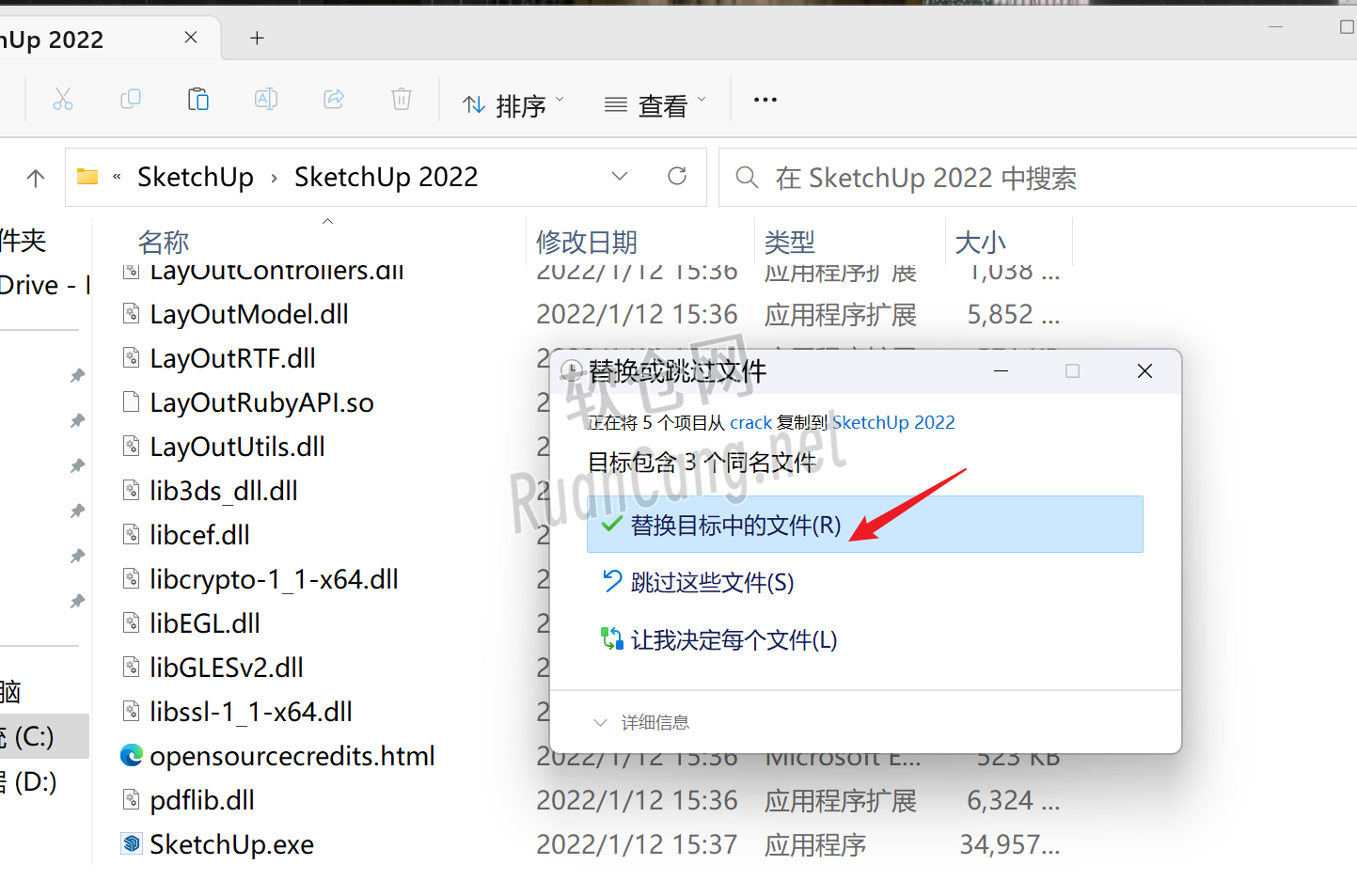Select the SketchUp.exe file
Viewport: 1357px width, 896px height.
click(x=231, y=844)
